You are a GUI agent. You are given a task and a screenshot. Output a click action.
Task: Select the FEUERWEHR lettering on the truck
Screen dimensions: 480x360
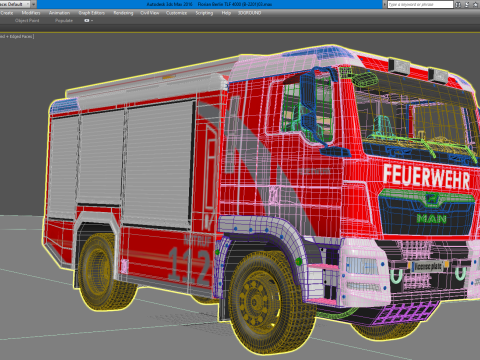(x=426, y=176)
